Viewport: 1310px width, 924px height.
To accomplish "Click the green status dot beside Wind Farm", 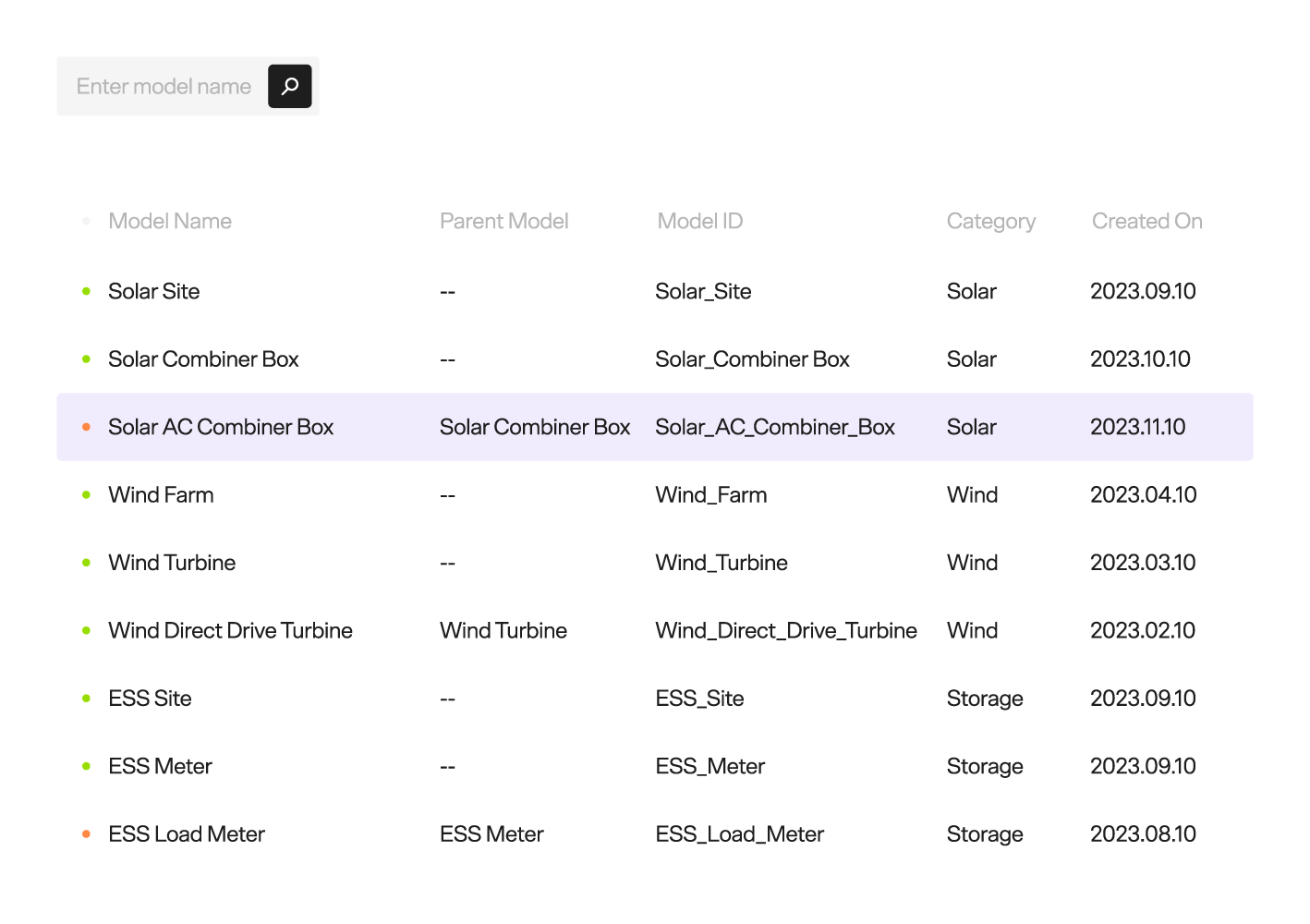I will (x=86, y=494).
